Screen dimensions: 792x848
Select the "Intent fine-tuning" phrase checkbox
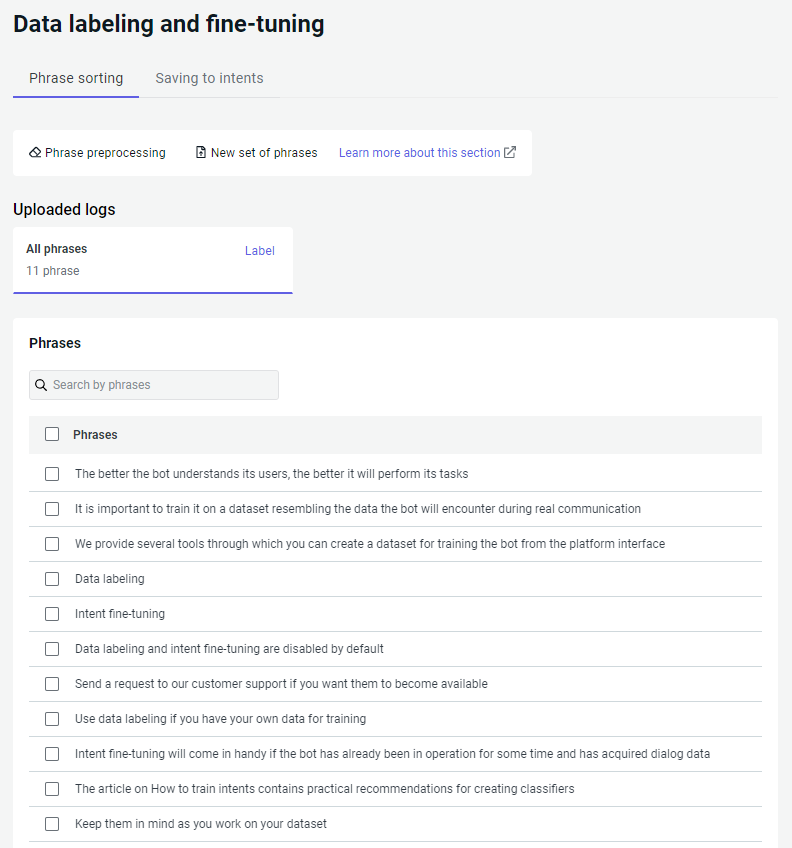point(52,614)
